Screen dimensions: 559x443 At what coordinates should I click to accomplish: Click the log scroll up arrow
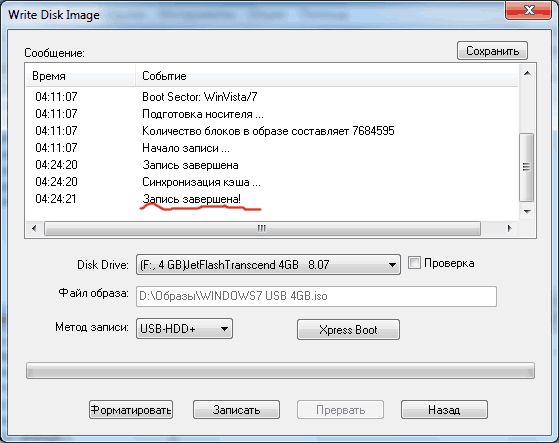click(x=527, y=73)
